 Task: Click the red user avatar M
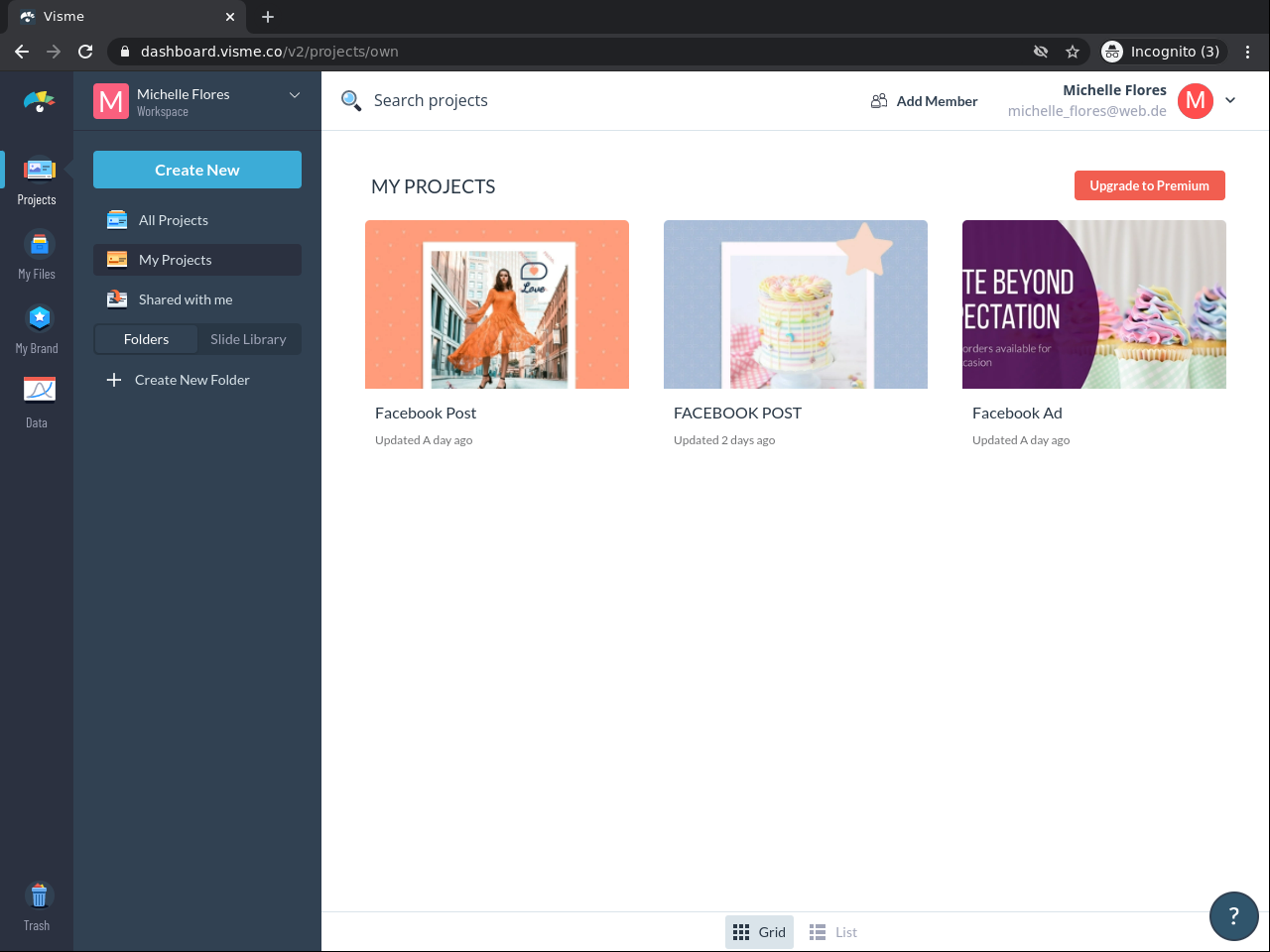coord(1196,100)
